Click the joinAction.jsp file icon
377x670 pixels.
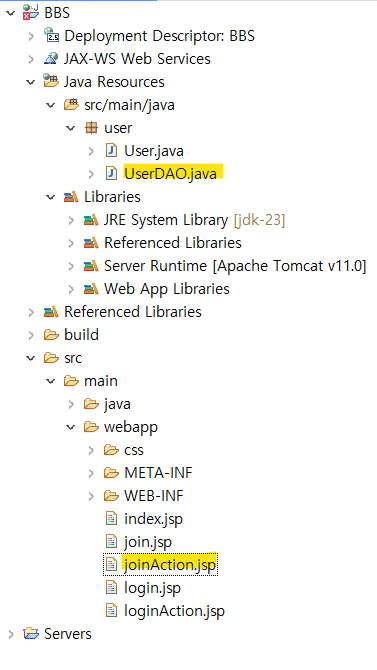point(111,565)
